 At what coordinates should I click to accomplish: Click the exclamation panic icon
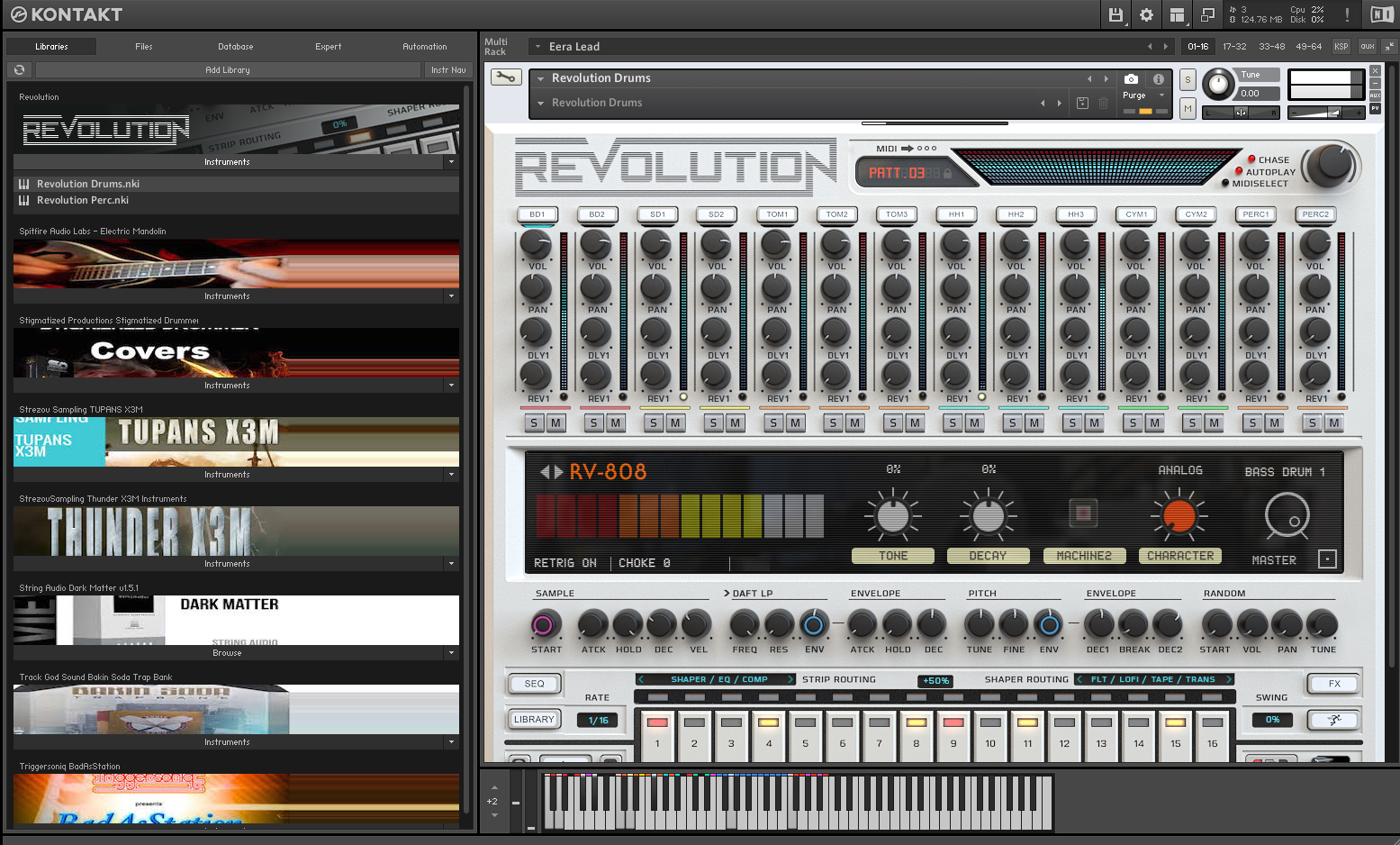pos(1347,14)
